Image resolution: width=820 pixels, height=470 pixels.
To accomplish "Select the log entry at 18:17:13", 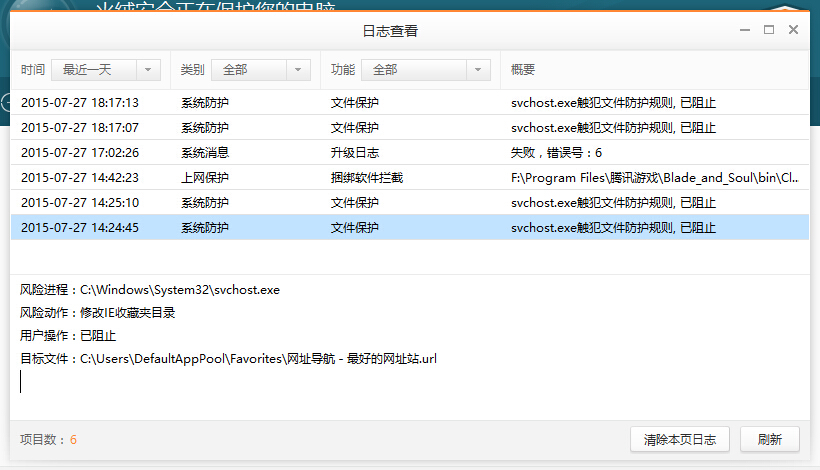I will click(400, 102).
